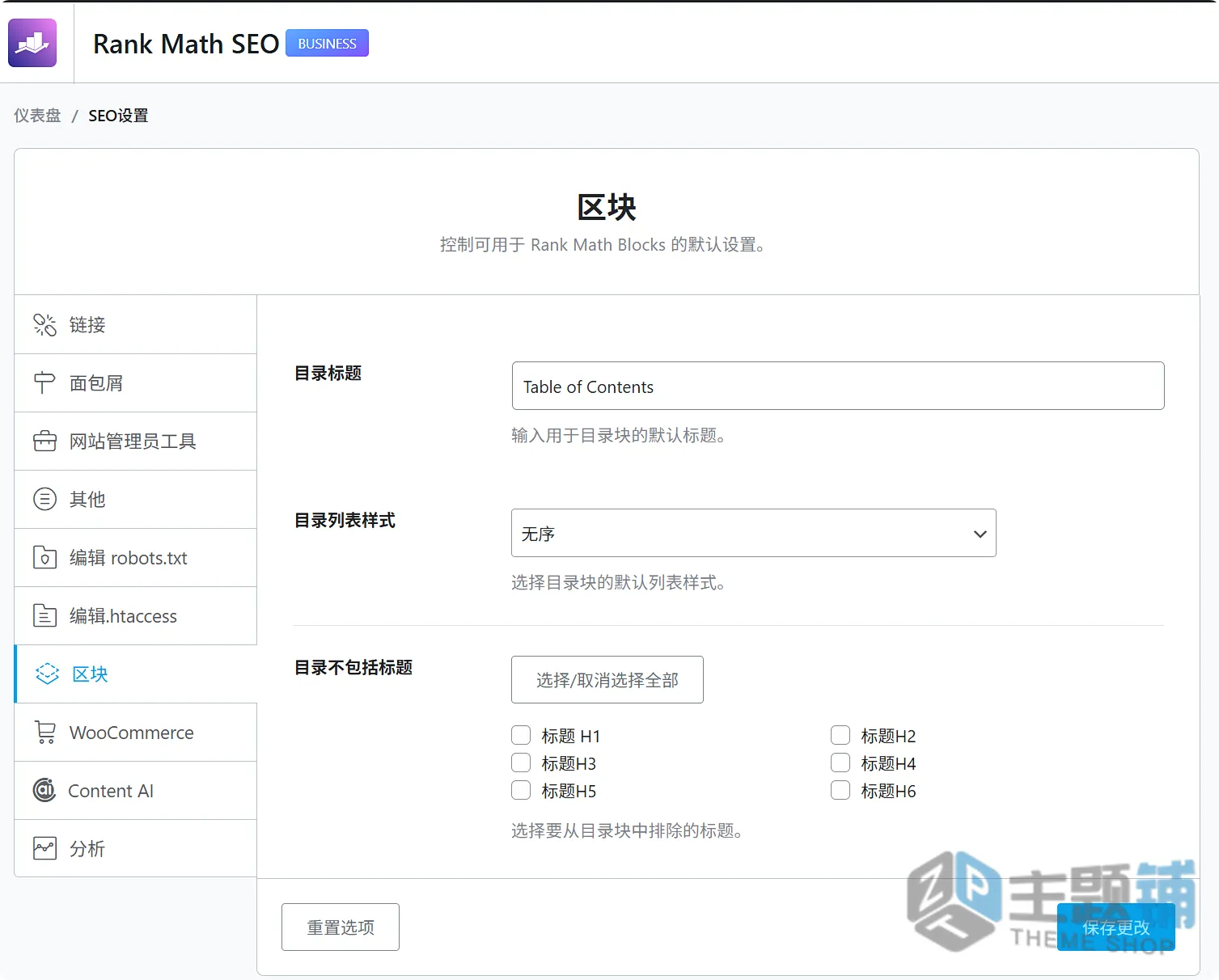Click the 重置选项 button
This screenshot has width=1219, height=980.
(341, 927)
